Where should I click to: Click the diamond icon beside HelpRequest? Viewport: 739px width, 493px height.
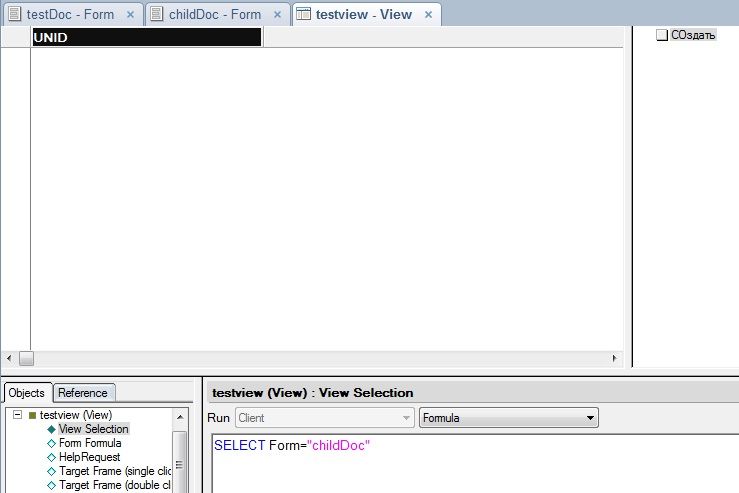[51, 457]
